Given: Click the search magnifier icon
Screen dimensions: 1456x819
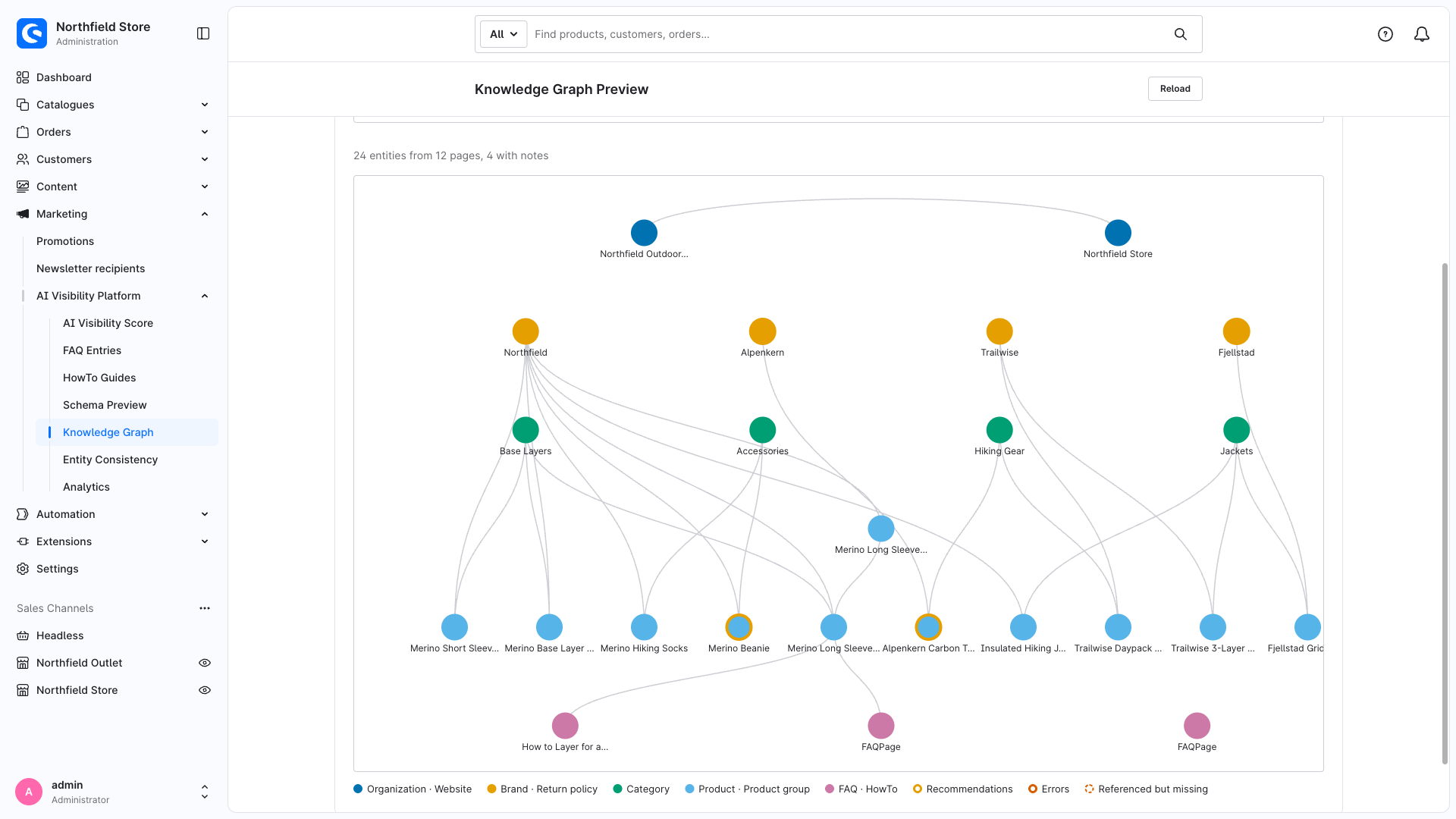Looking at the screenshot, I should click(1181, 34).
